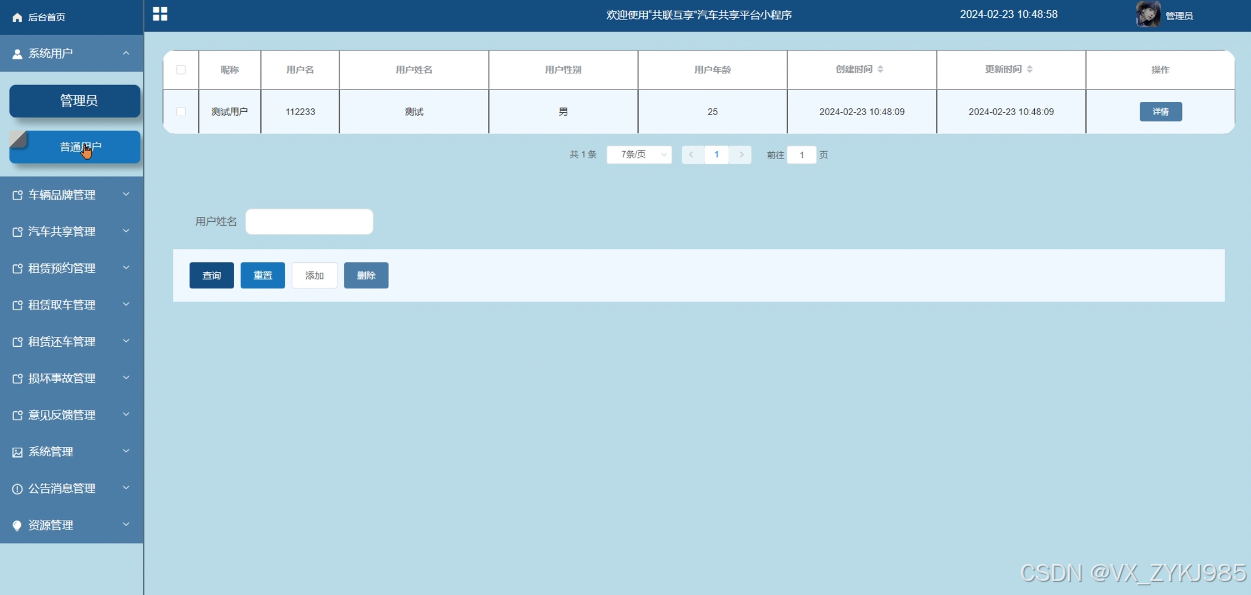
Task: Open the 7条/页 page size dropdown
Action: tap(639, 155)
